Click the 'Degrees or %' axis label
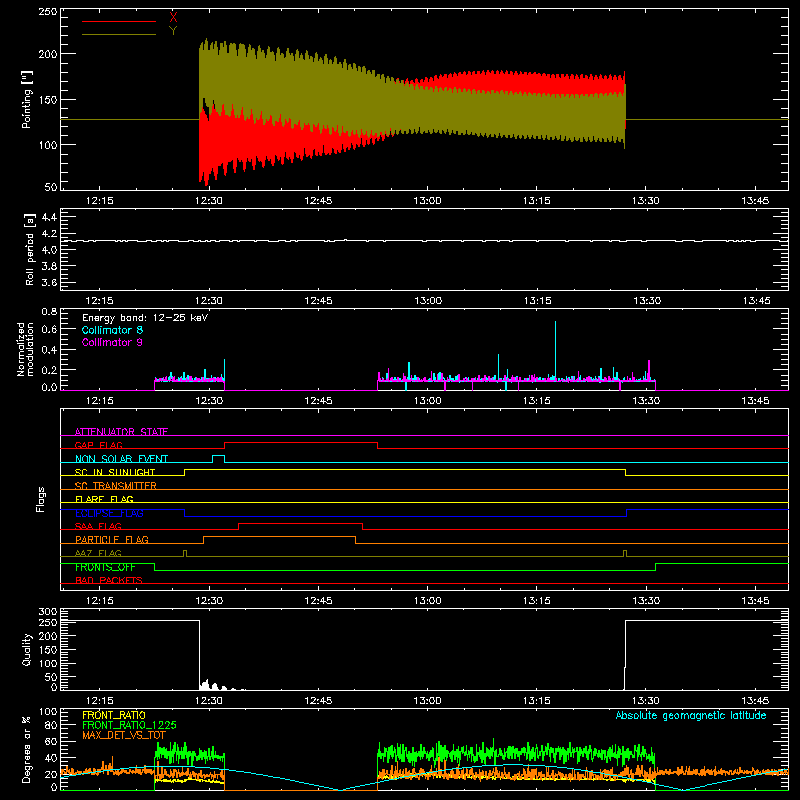This screenshot has height=800, width=800. click(x=27, y=750)
